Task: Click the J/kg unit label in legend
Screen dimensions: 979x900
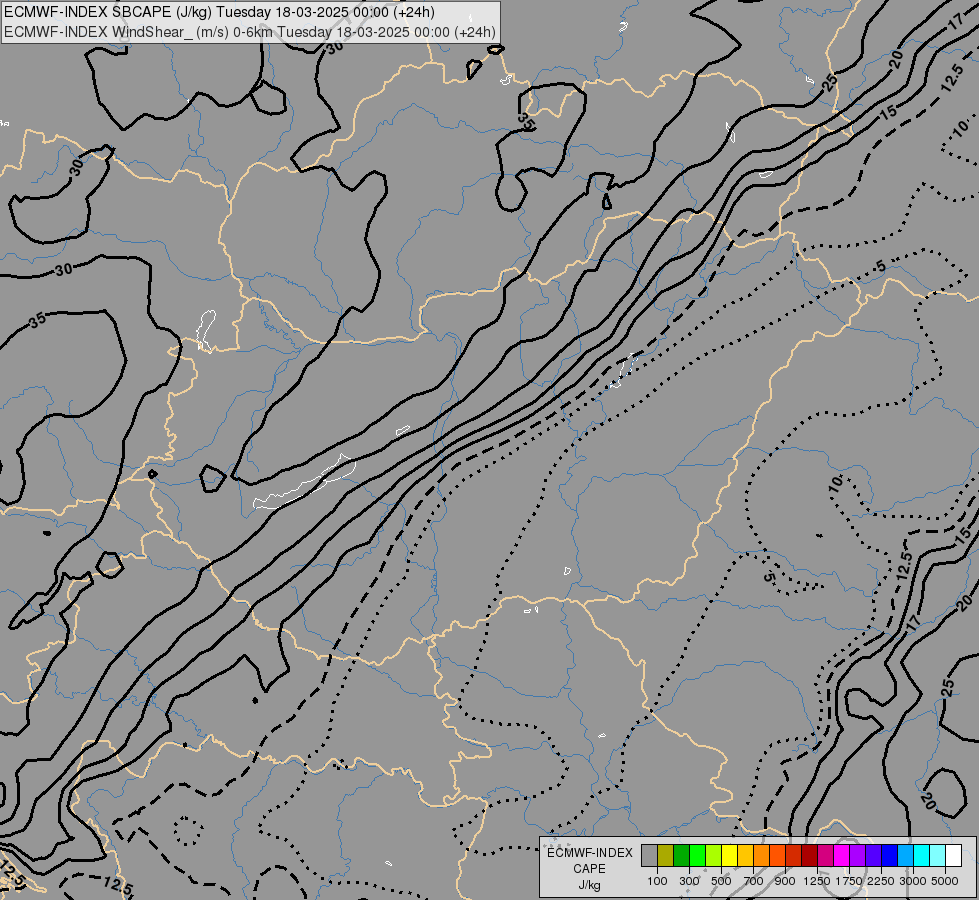Action: coord(589,886)
